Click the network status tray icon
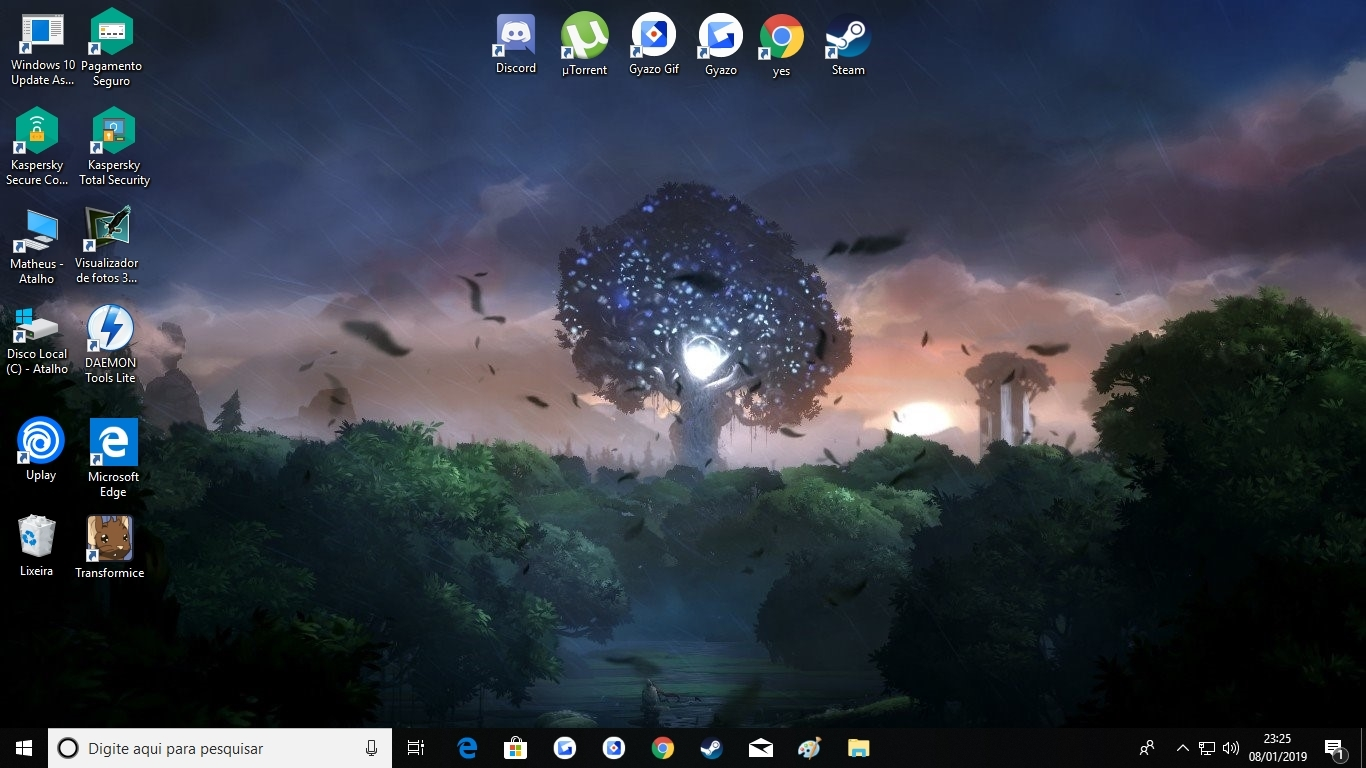Image resolution: width=1366 pixels, height=768 pixels. coord(1207,748)
